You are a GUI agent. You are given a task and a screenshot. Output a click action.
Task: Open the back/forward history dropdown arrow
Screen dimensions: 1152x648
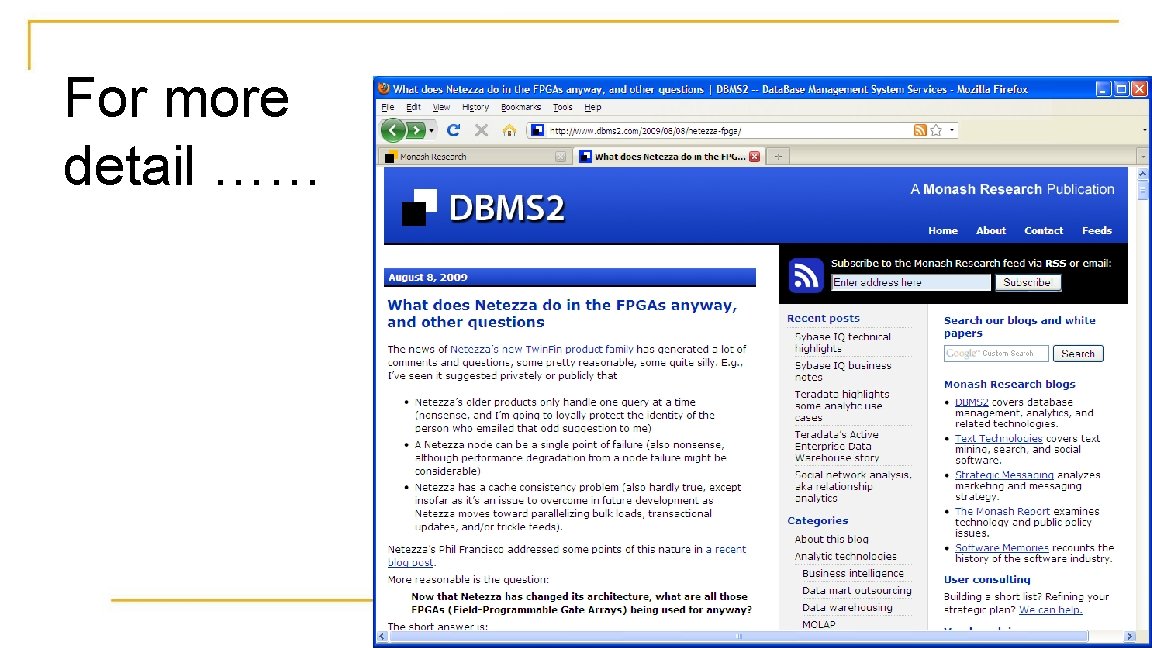[x=431, y=131]
